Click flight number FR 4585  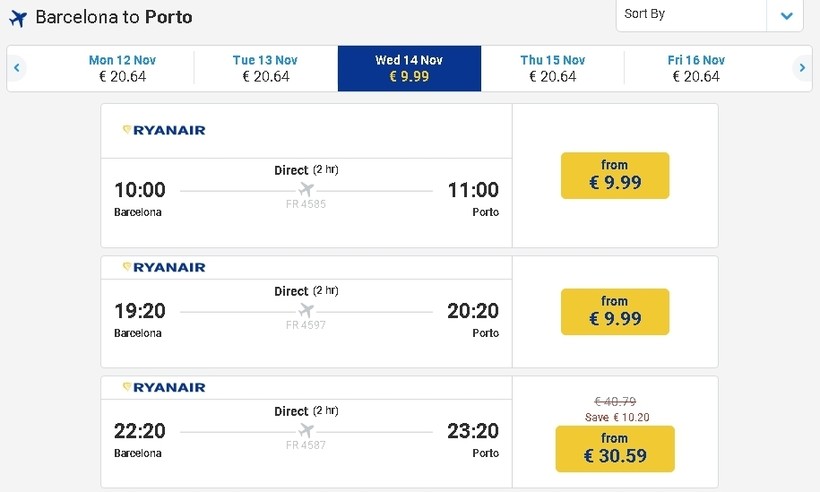pos(306,205)
